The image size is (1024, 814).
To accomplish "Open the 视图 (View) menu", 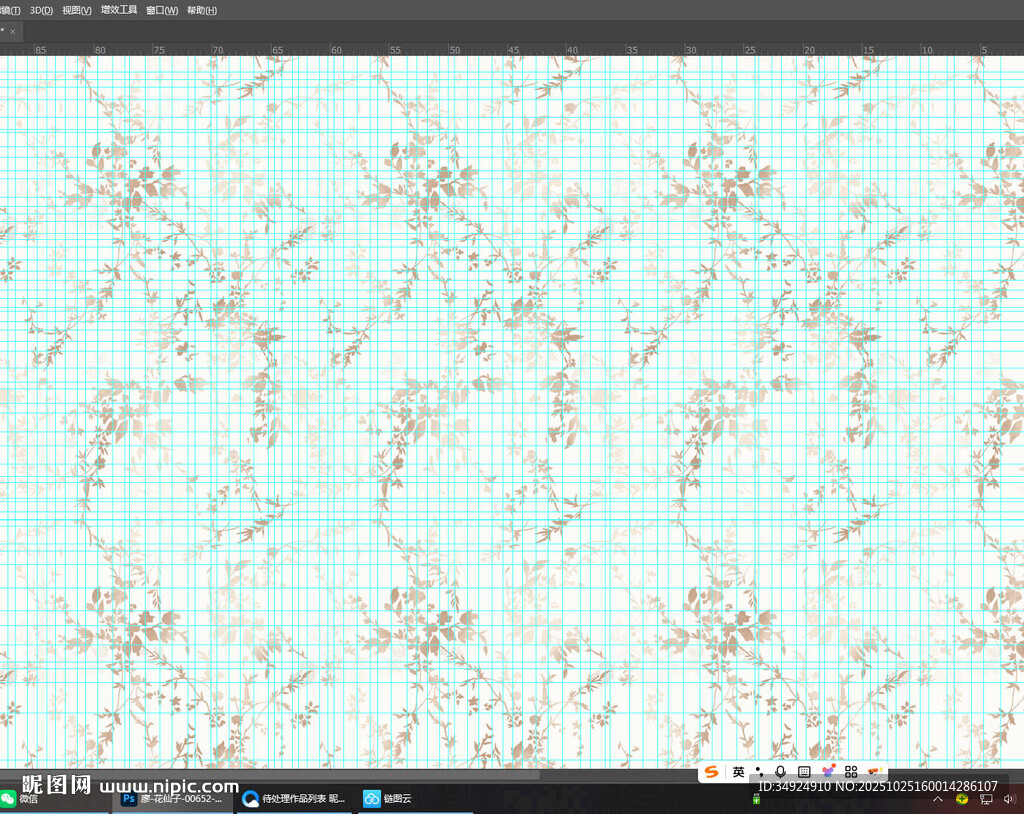I will (76, 10).
